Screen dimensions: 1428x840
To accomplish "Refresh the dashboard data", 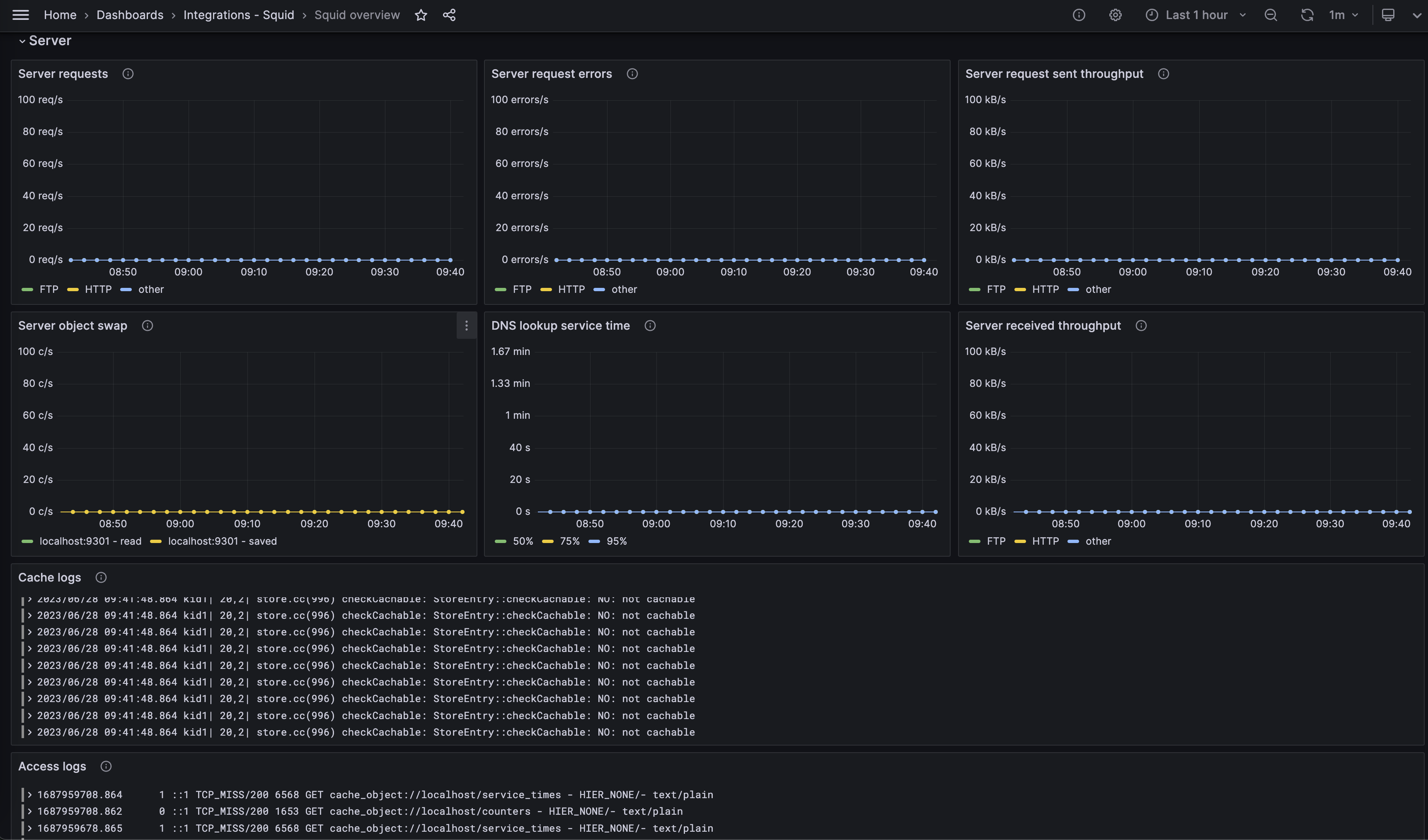I will click(1307, 15).
